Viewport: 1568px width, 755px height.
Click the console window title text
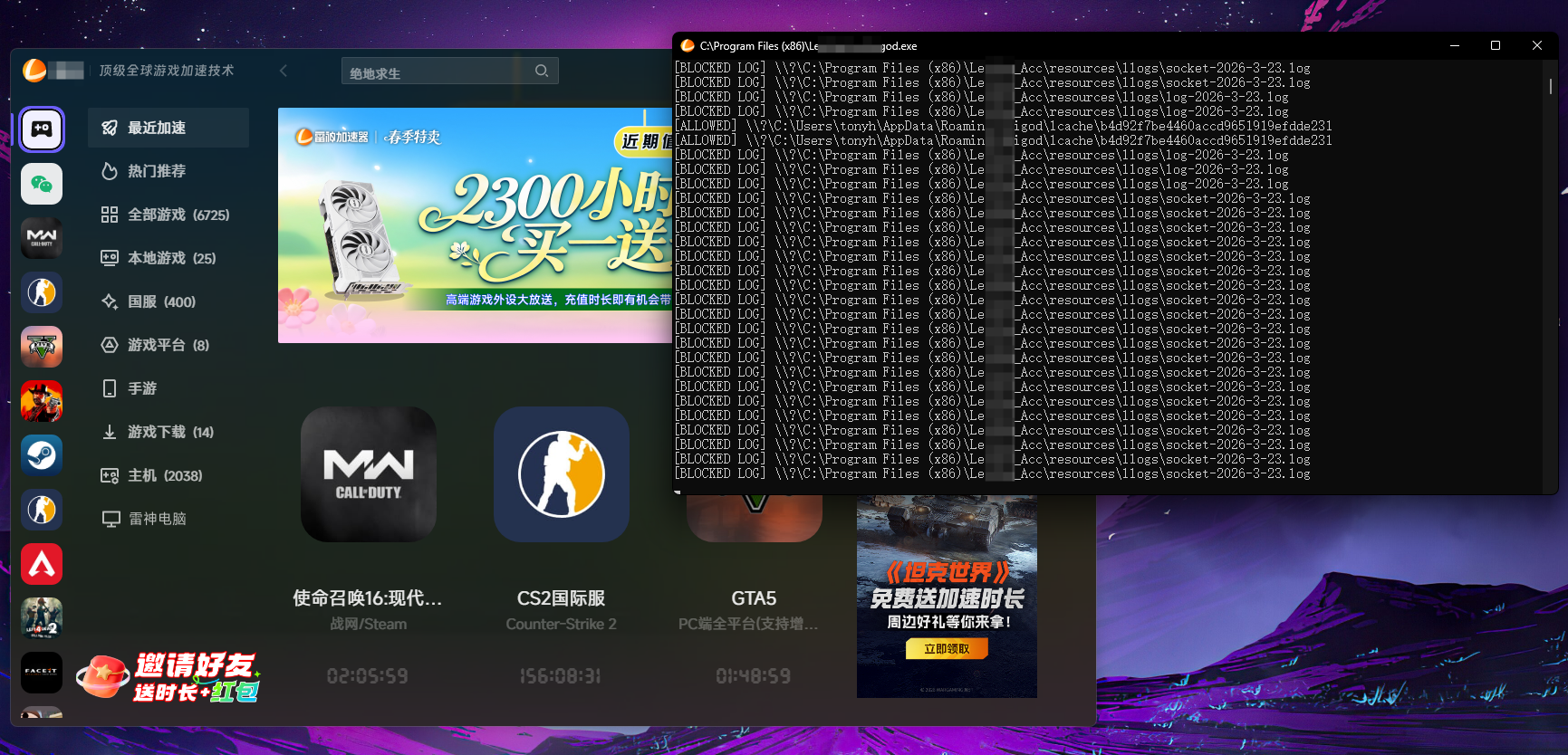pos(808,46)
